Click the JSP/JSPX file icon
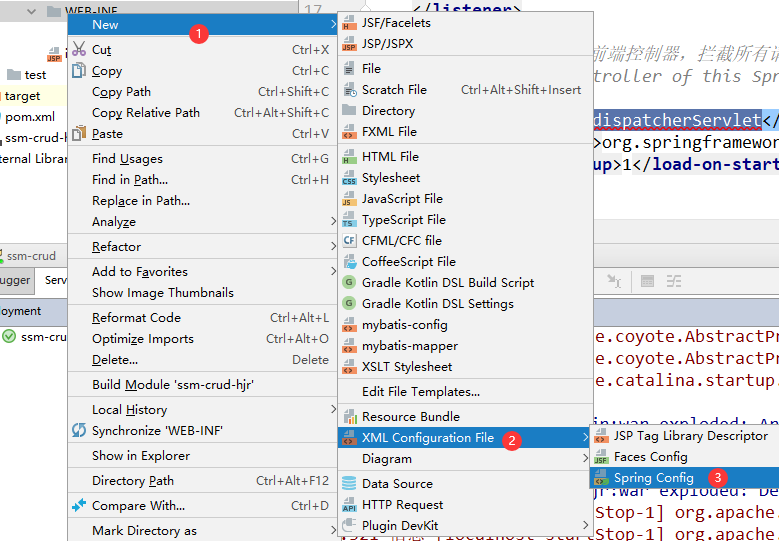779x541 pixels. [349, 44]
